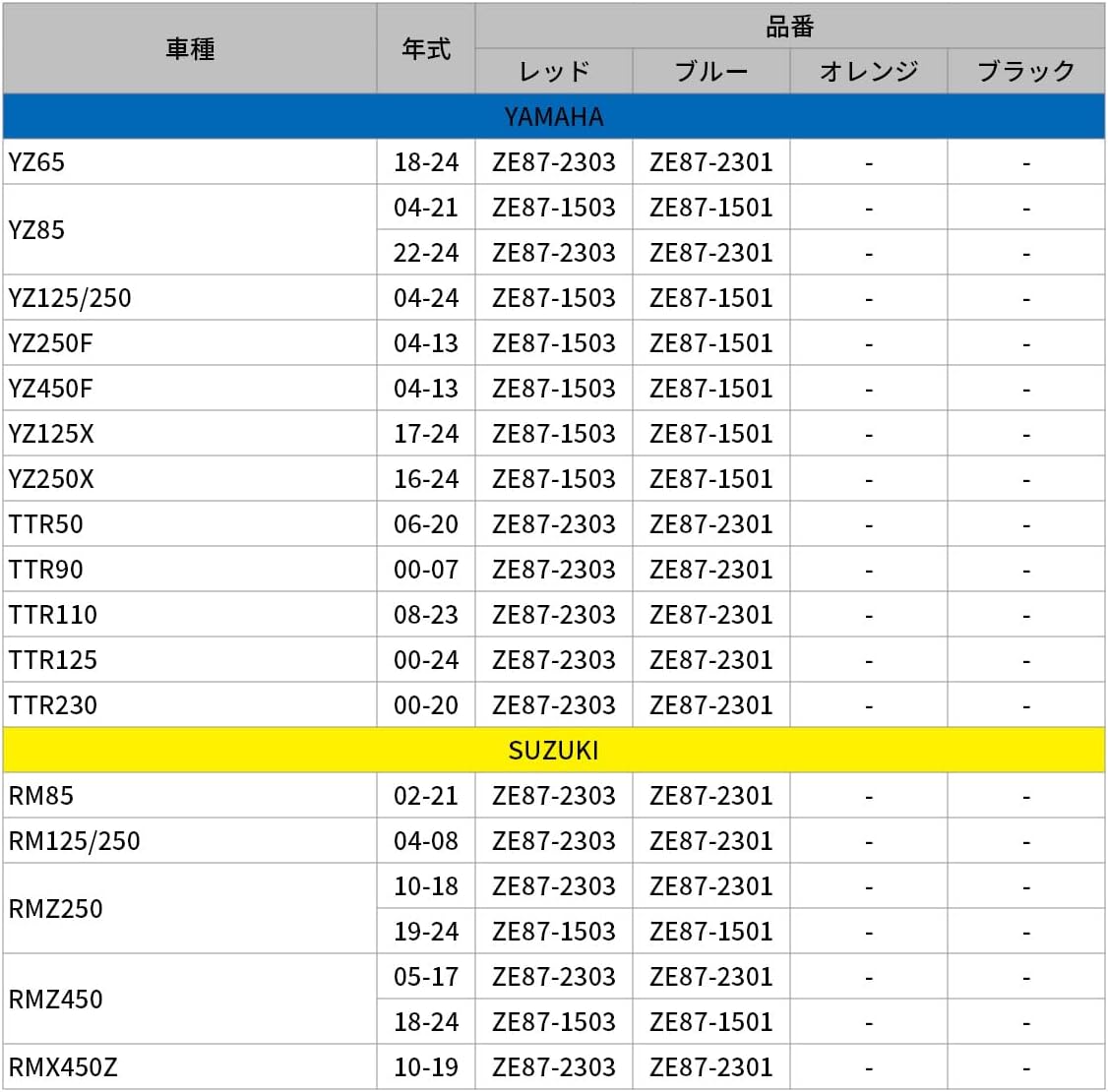Image resolution: width=1108 pixels, height=1092 pixels.
Task: Select the レッド column header
Action: 554,72
